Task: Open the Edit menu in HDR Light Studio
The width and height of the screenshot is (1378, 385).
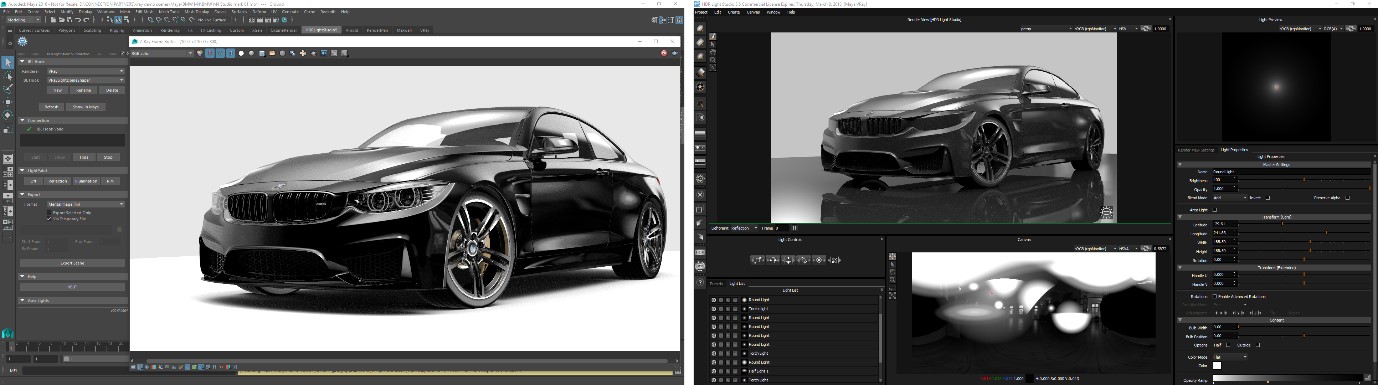Action: pos(718,12)
